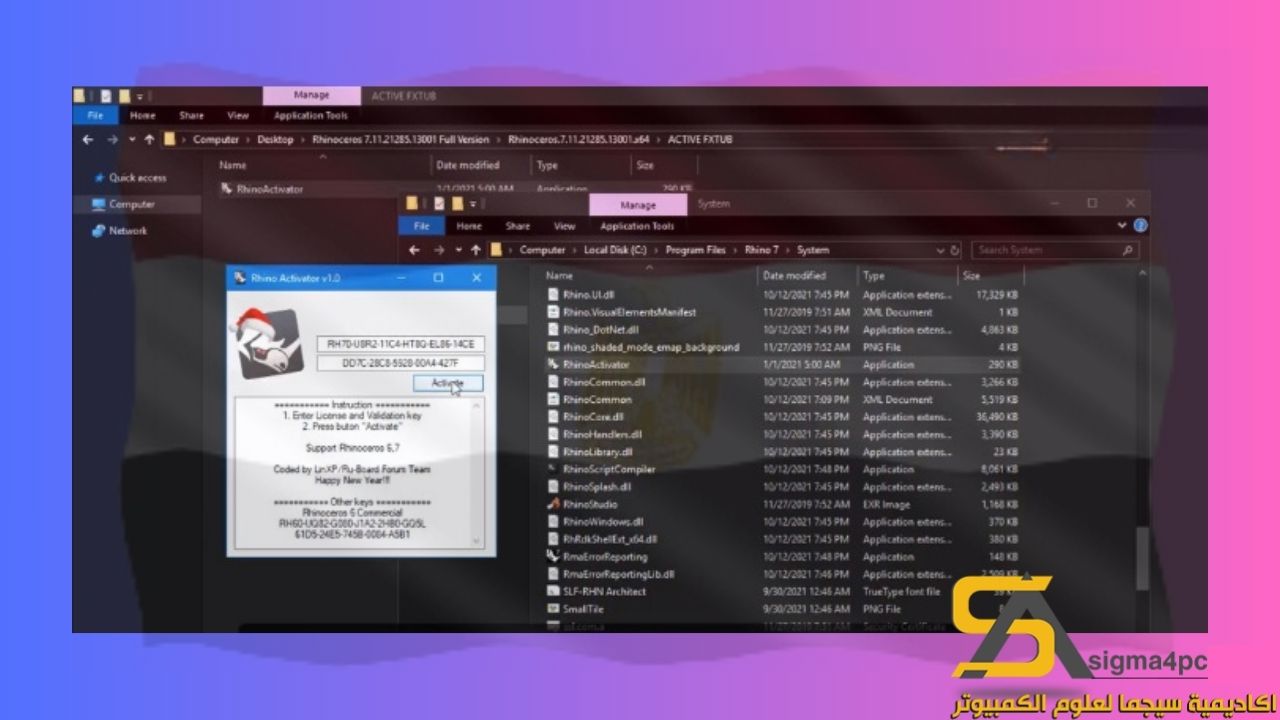
Task: Go back in ACTIVE FXTUB window
Action: click(88, 140)
